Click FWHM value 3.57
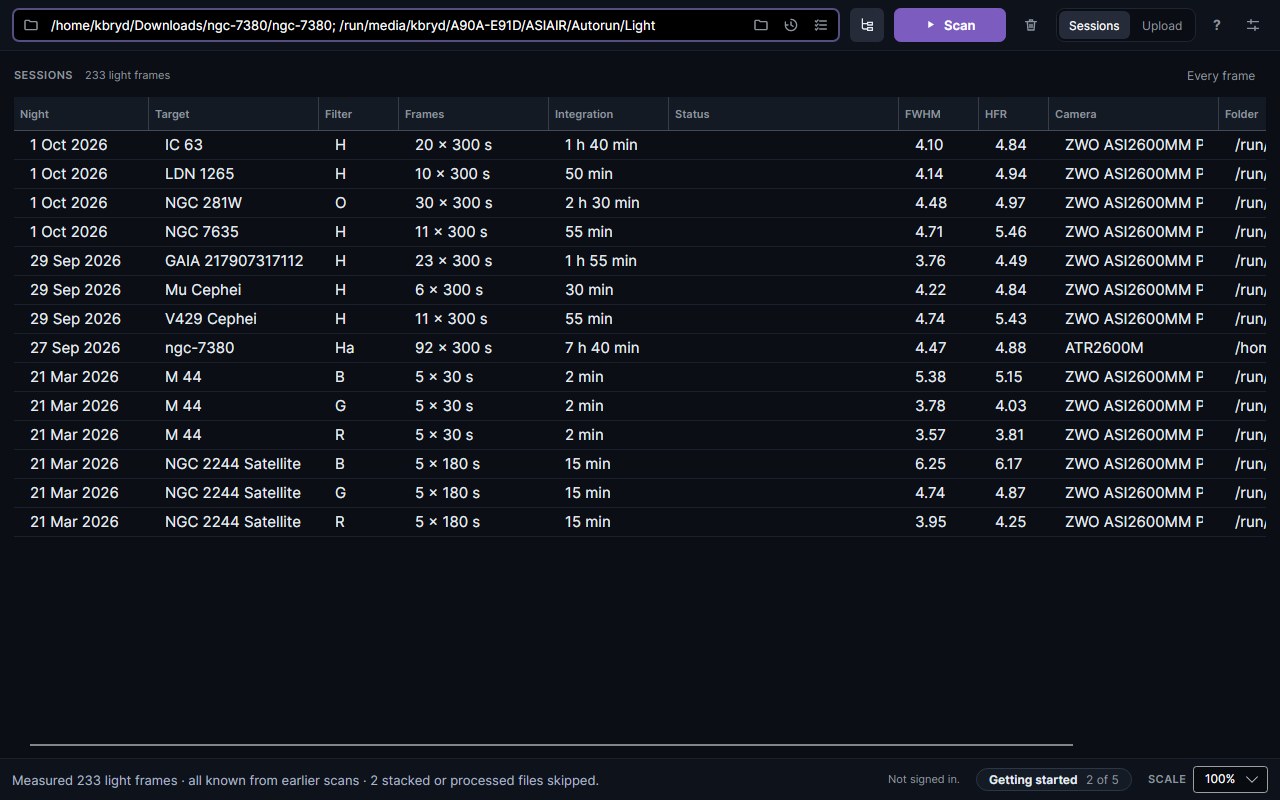The width and height of the screenshot is (1280, 800). [x=929, y=435]
